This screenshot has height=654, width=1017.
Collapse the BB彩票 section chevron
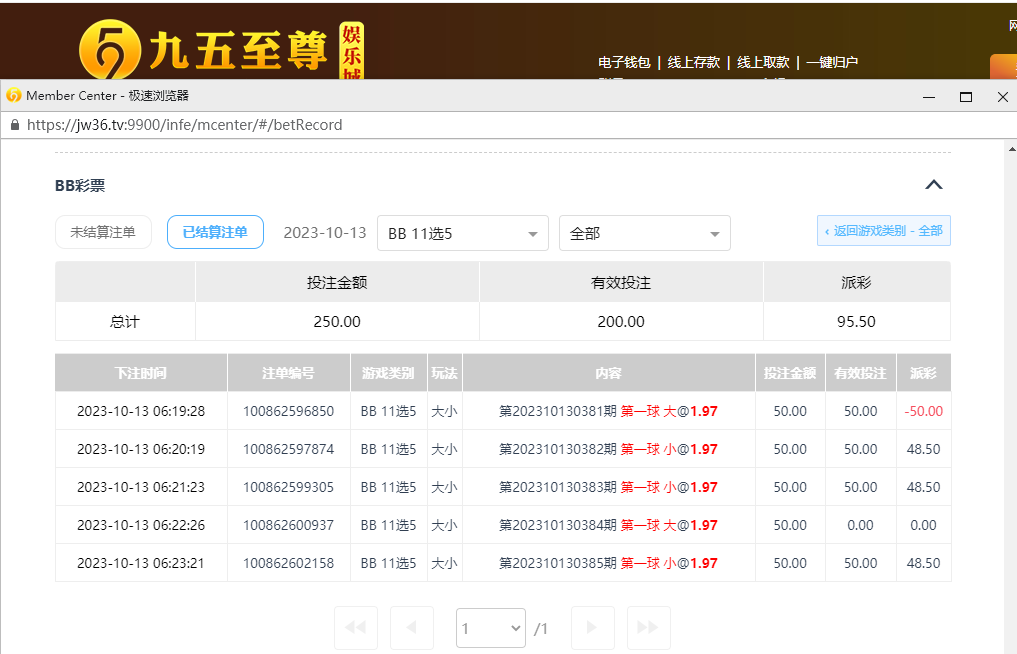click(x=933, y=185)
